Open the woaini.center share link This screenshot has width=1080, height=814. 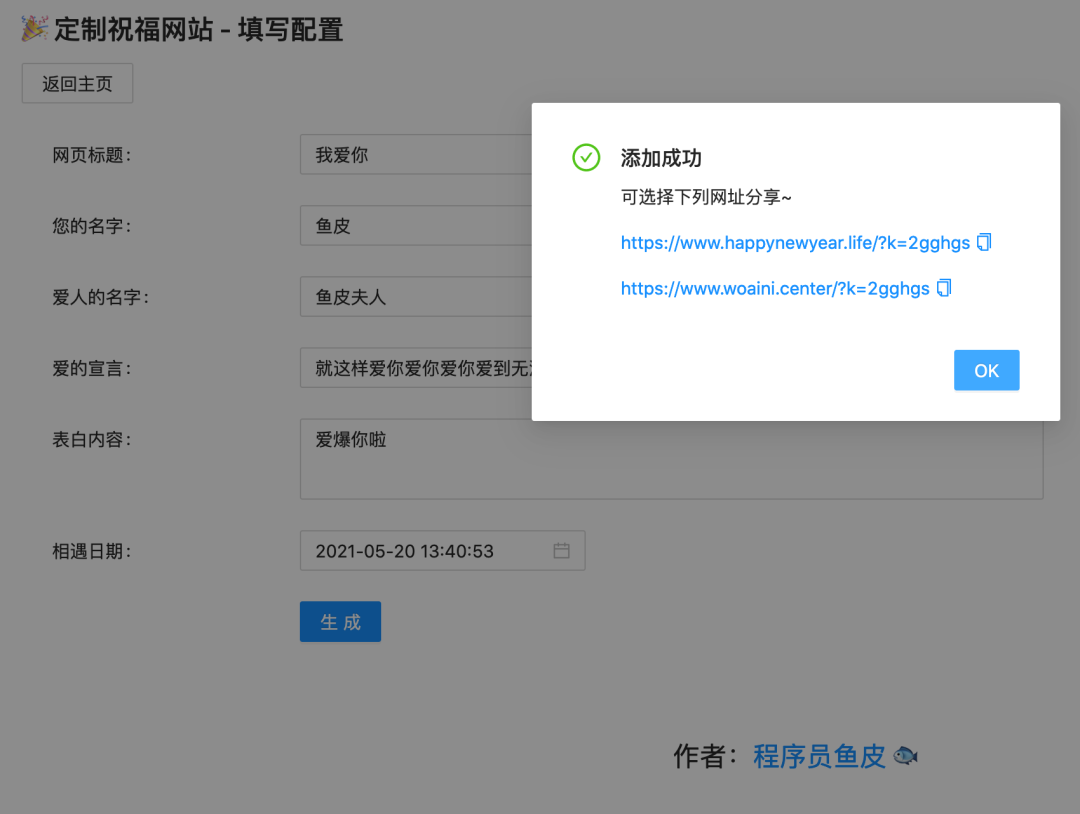775,289
